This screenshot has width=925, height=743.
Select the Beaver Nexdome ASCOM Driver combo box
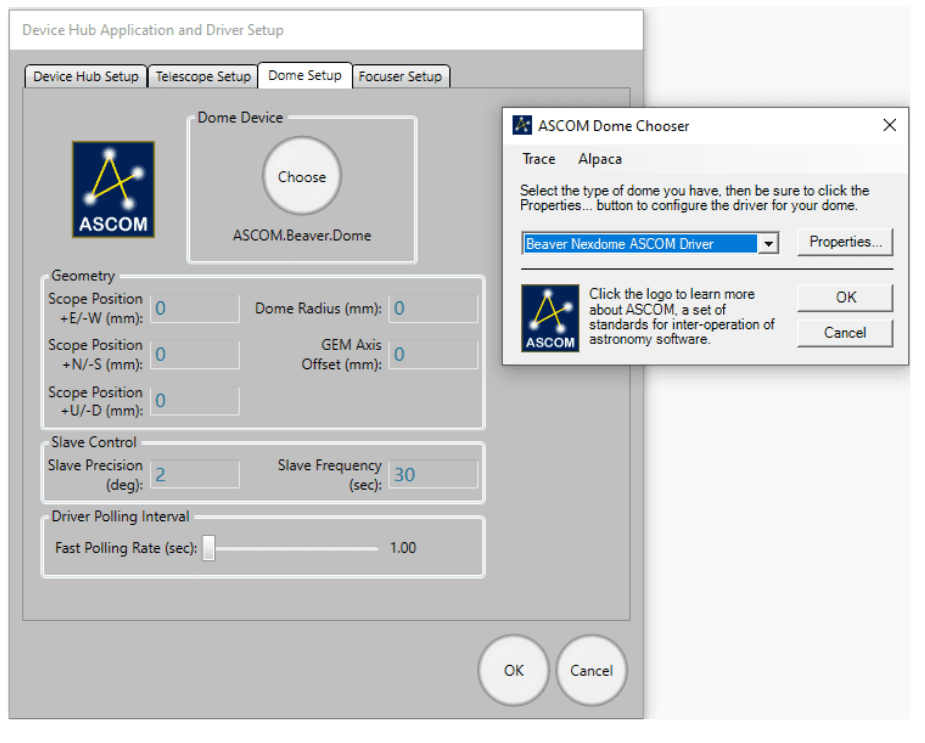click(x=640, y=244)
